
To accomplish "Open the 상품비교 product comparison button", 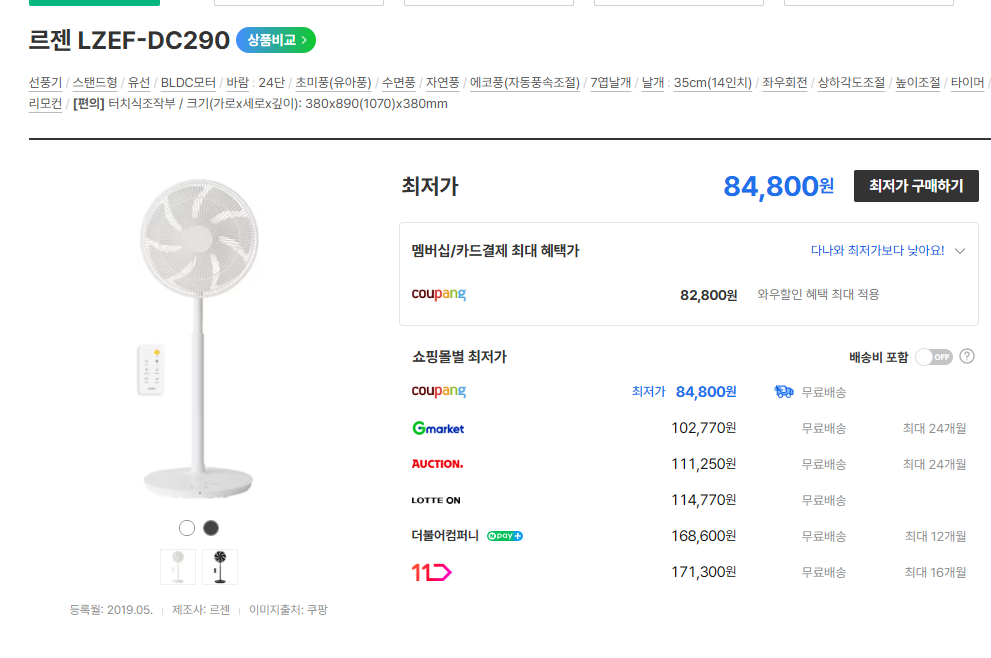I will 276,41.
